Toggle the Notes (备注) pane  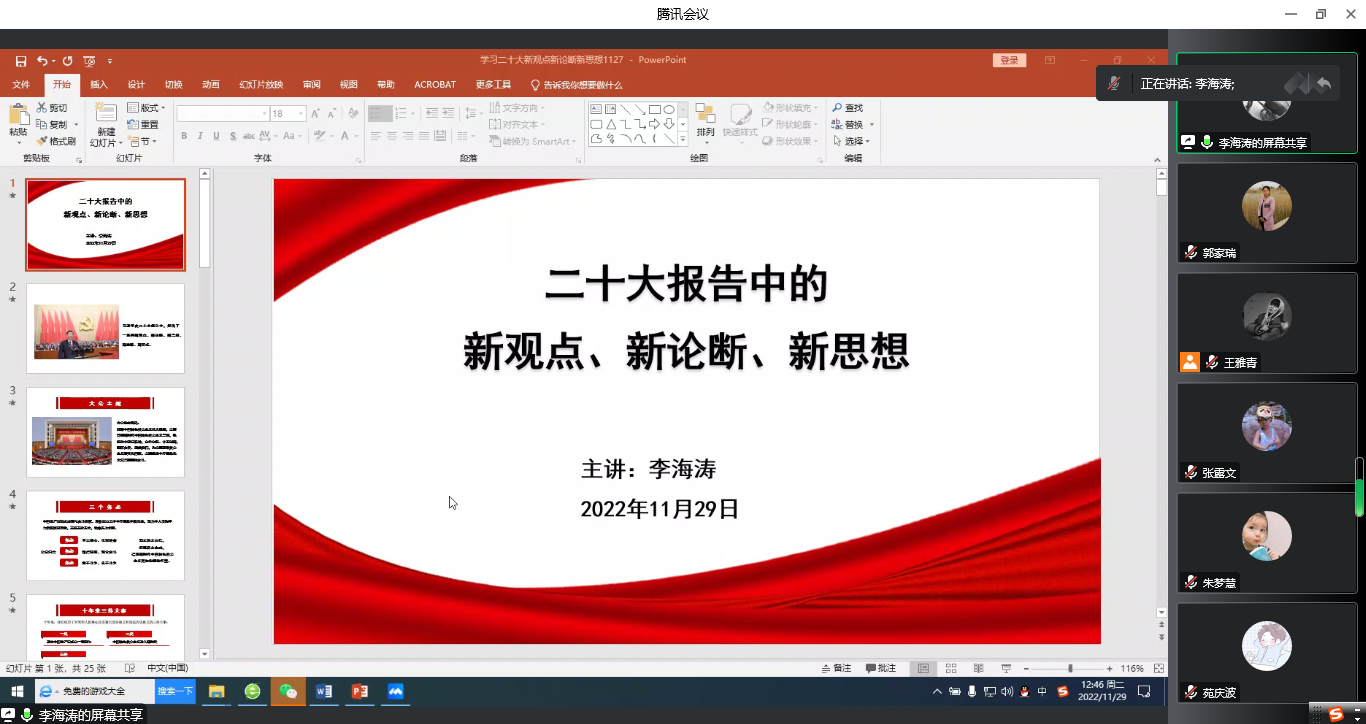pos(836,668)
